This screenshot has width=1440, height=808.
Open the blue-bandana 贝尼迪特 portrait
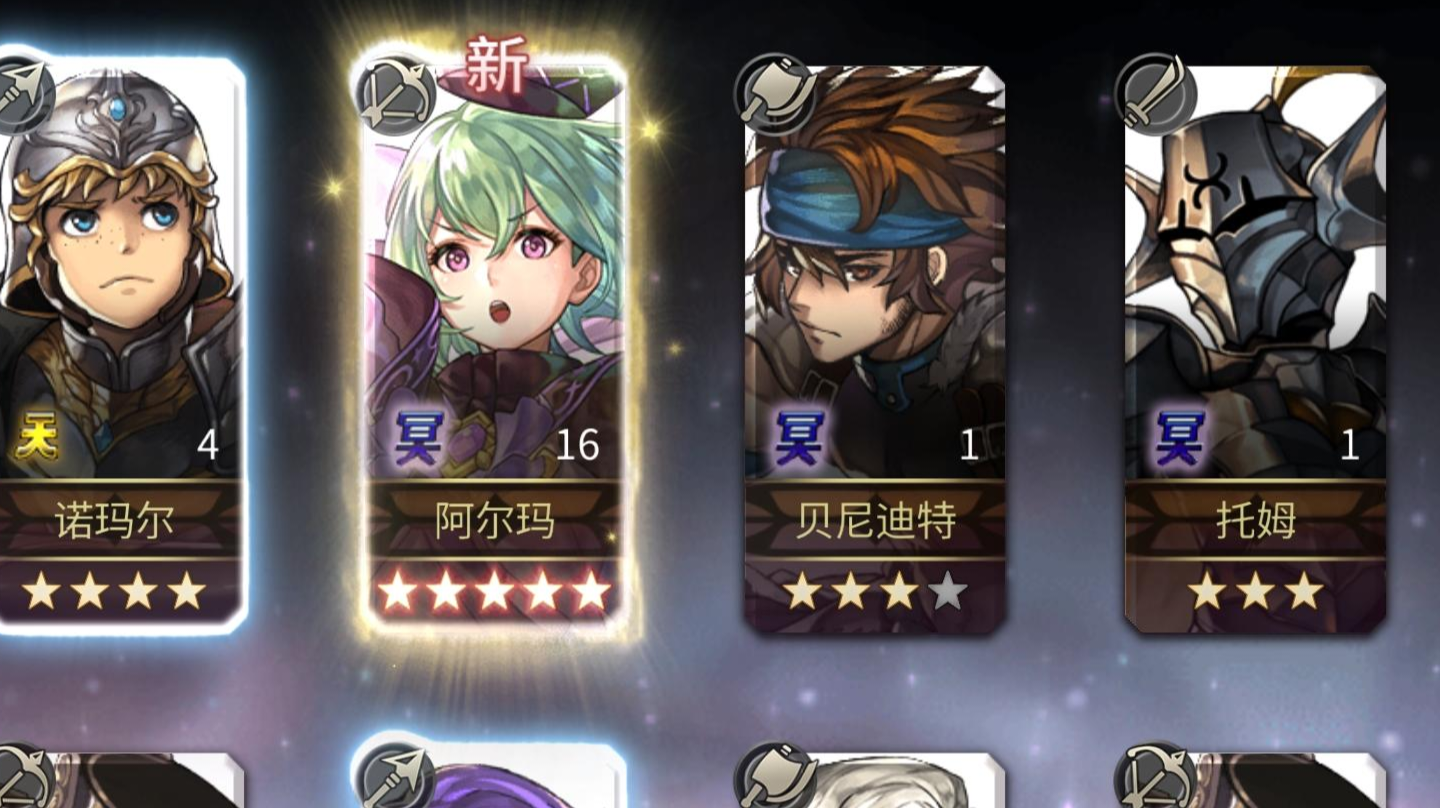point(876,270)
